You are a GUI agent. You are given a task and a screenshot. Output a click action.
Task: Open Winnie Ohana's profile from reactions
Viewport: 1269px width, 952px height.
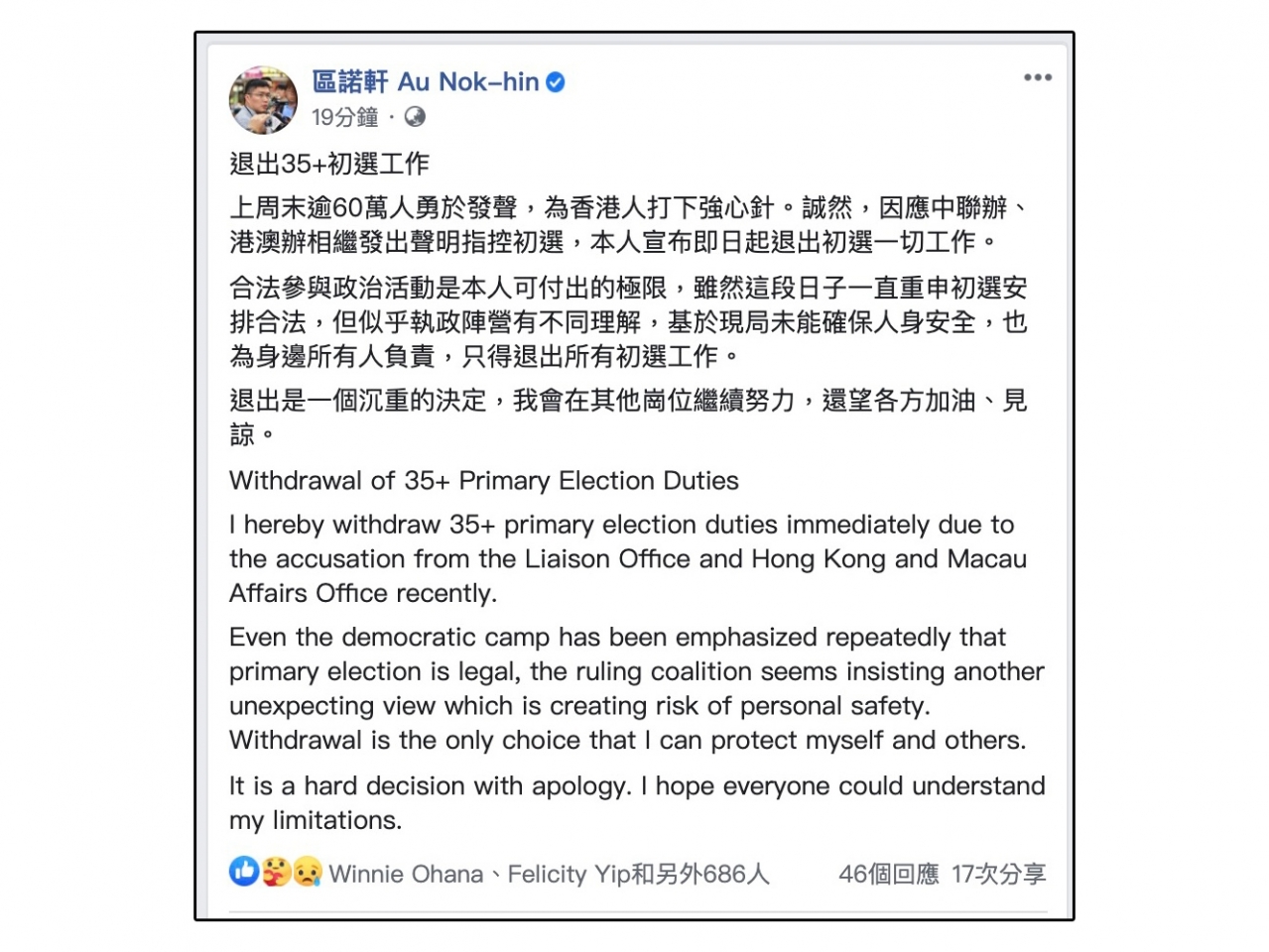tap(406, 874)
